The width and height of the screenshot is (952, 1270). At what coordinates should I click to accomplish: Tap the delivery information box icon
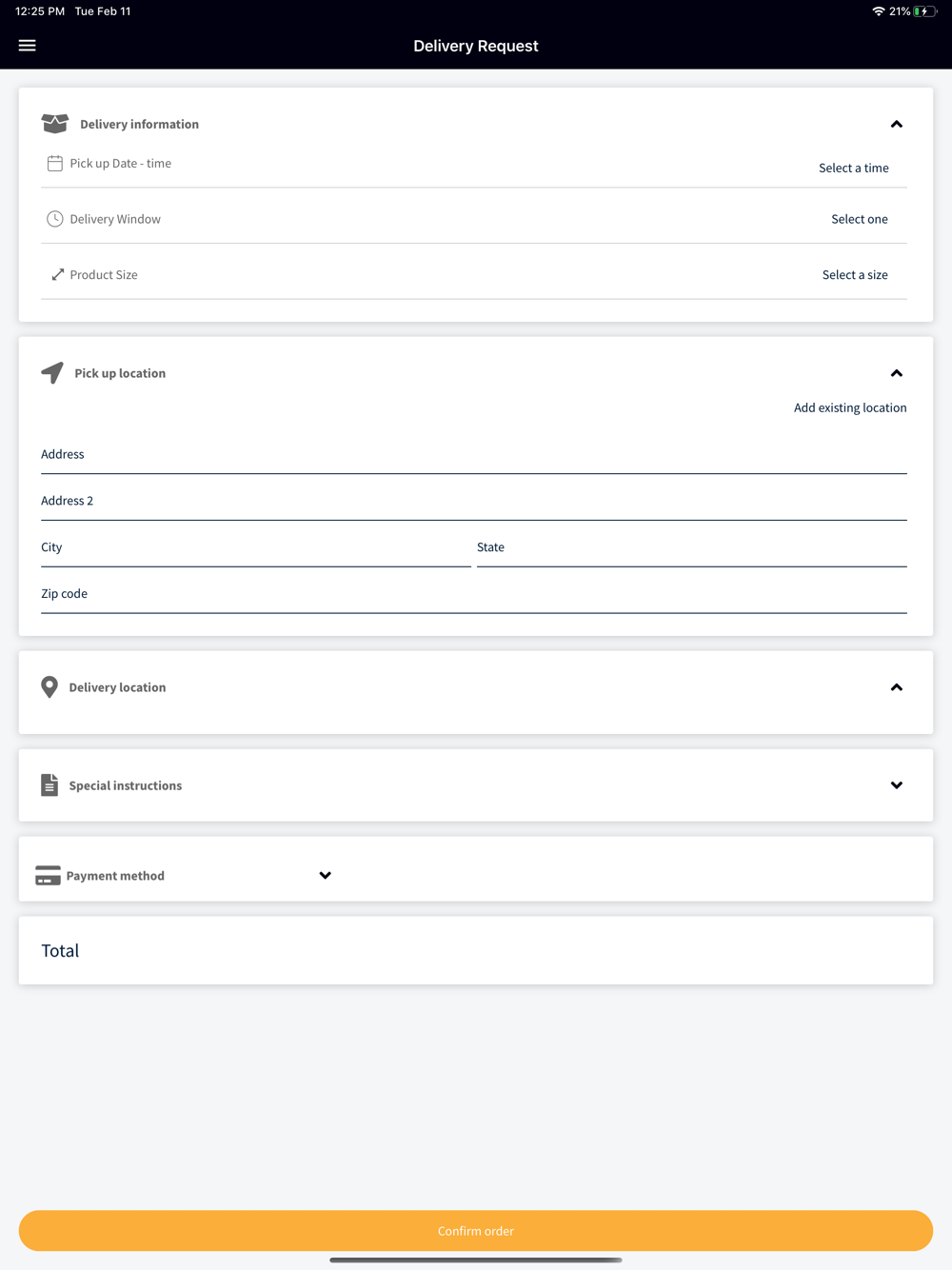pos(55,124)
